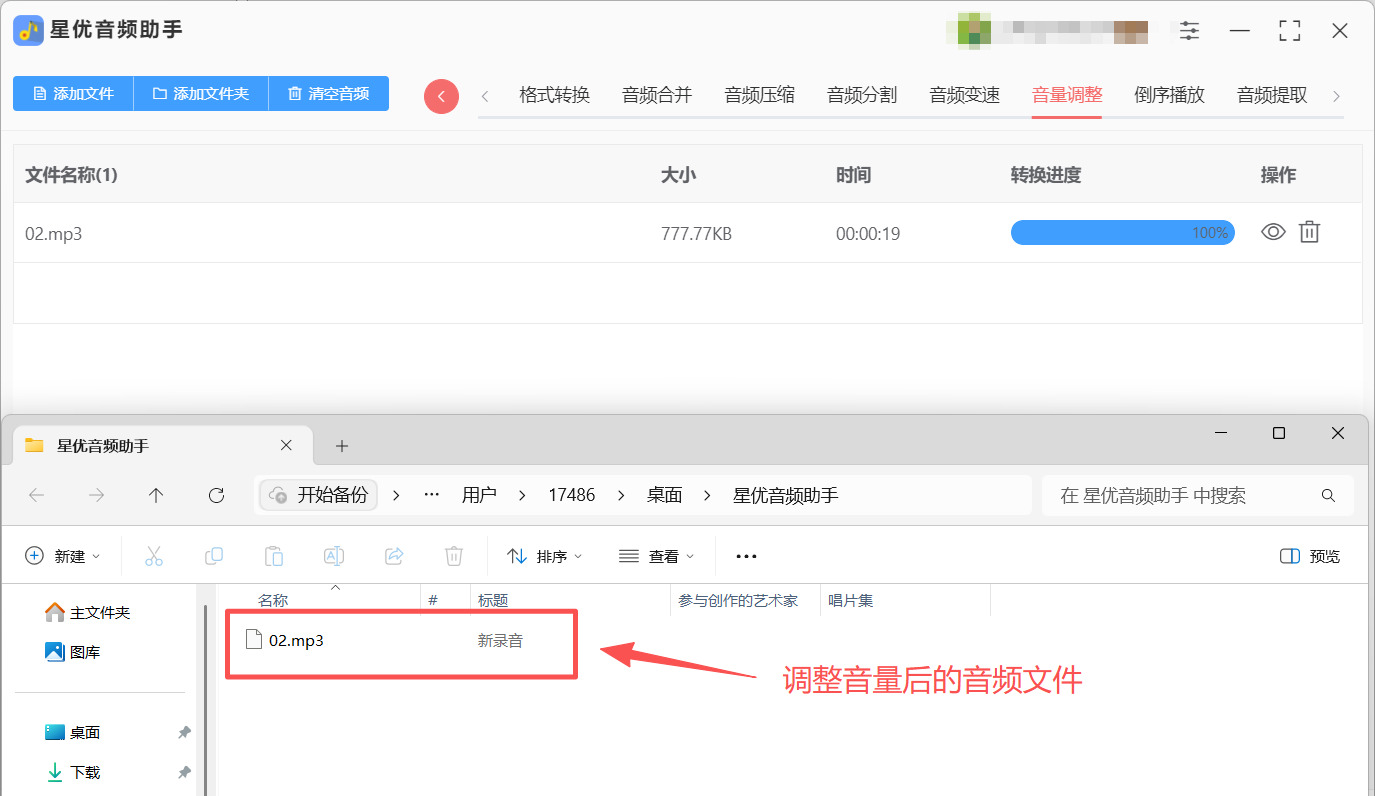The width and height of the screenshot is (1375, 796).
Task: Open the 排序 dropdown
Action: [x=545, y=556]
